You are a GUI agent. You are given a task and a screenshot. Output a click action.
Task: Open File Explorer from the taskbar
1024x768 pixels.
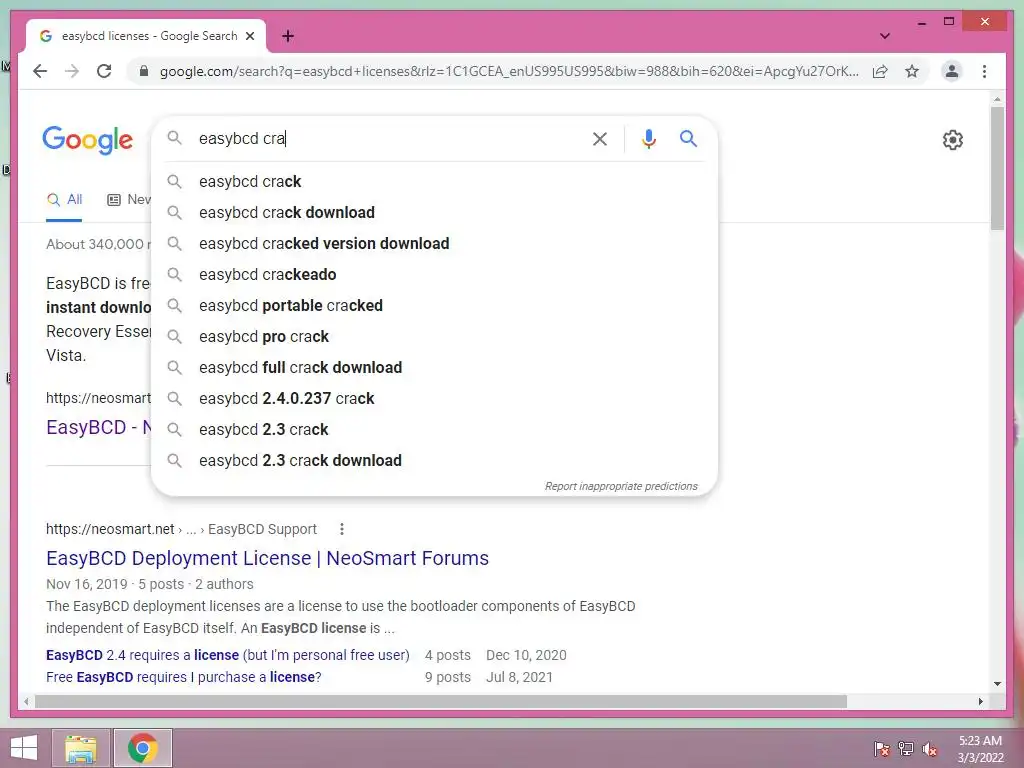click(81, 748)
